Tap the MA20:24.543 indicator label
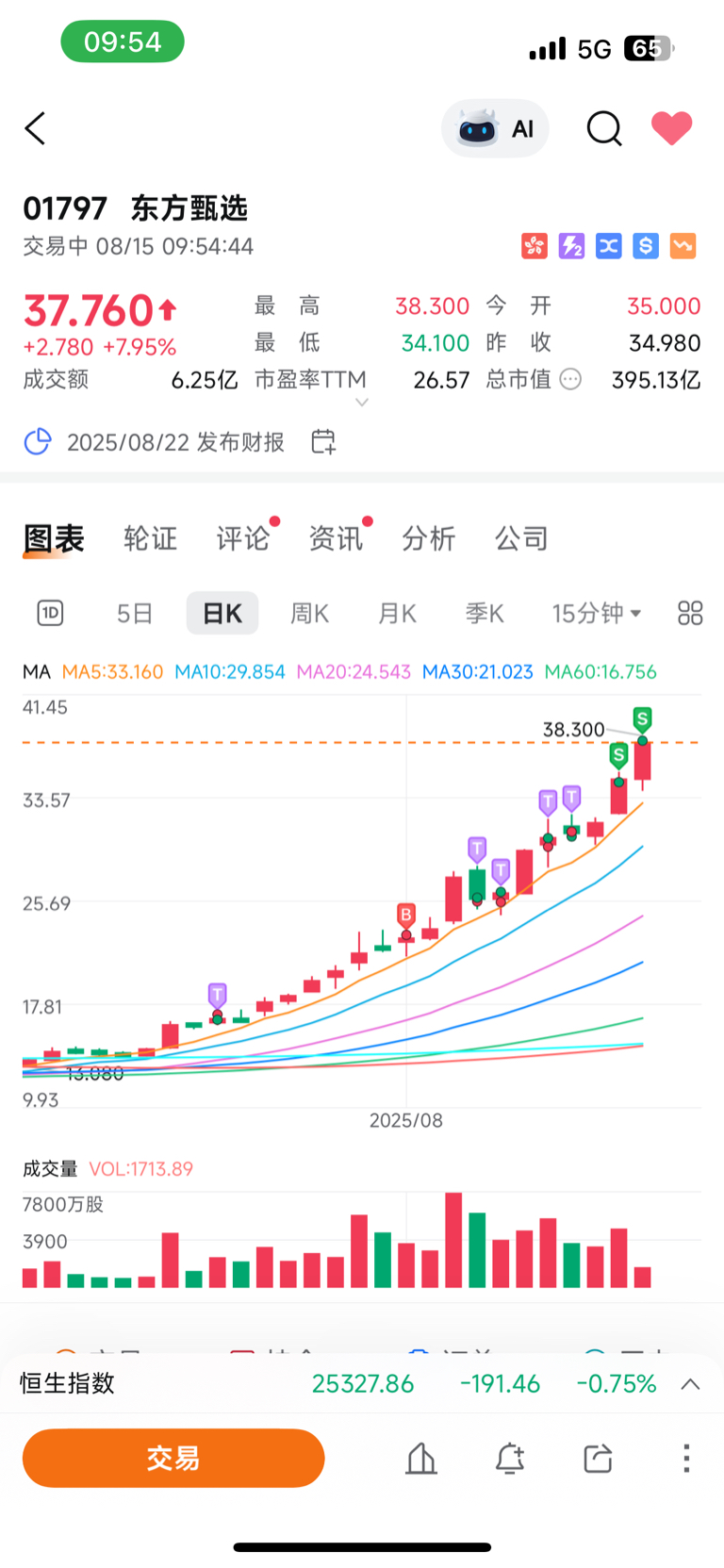Screen dimensions: 724x1568 354,672
